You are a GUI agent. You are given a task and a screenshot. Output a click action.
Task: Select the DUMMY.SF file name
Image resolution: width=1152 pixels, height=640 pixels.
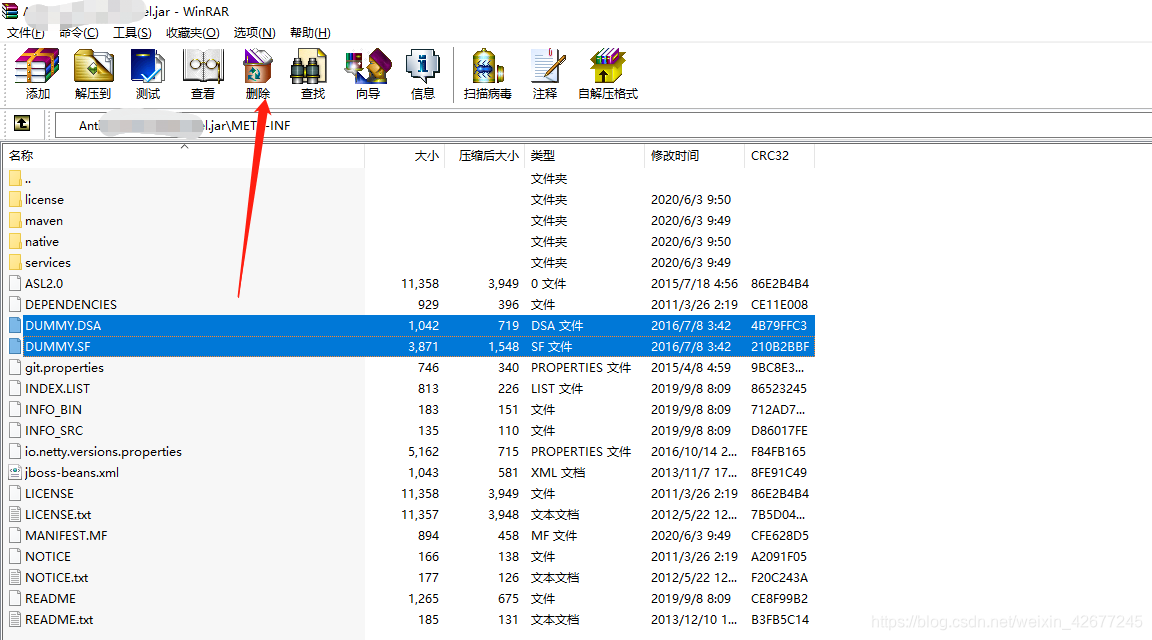[57, 346]
